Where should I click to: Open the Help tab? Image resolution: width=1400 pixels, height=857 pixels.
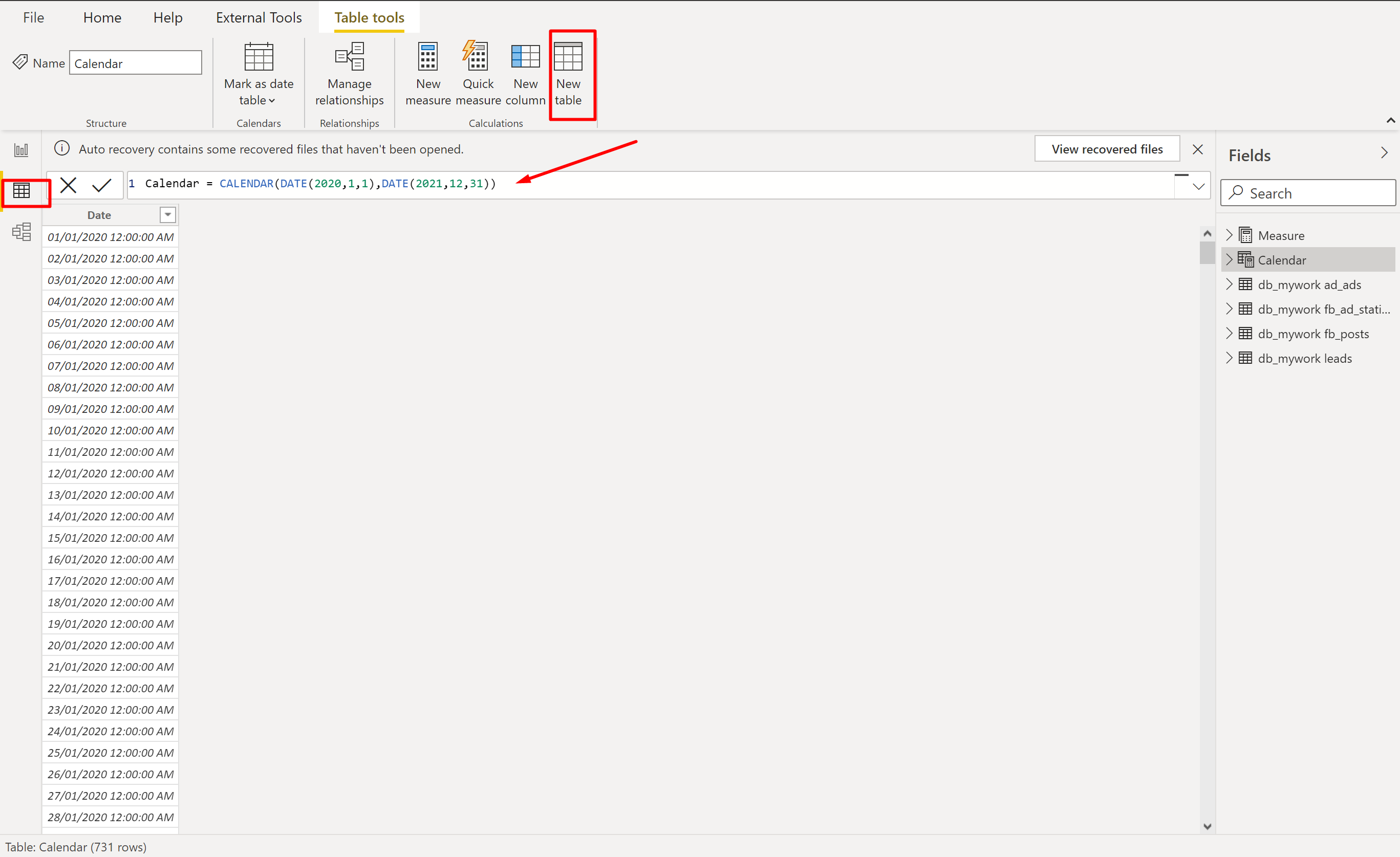[167, 17]
